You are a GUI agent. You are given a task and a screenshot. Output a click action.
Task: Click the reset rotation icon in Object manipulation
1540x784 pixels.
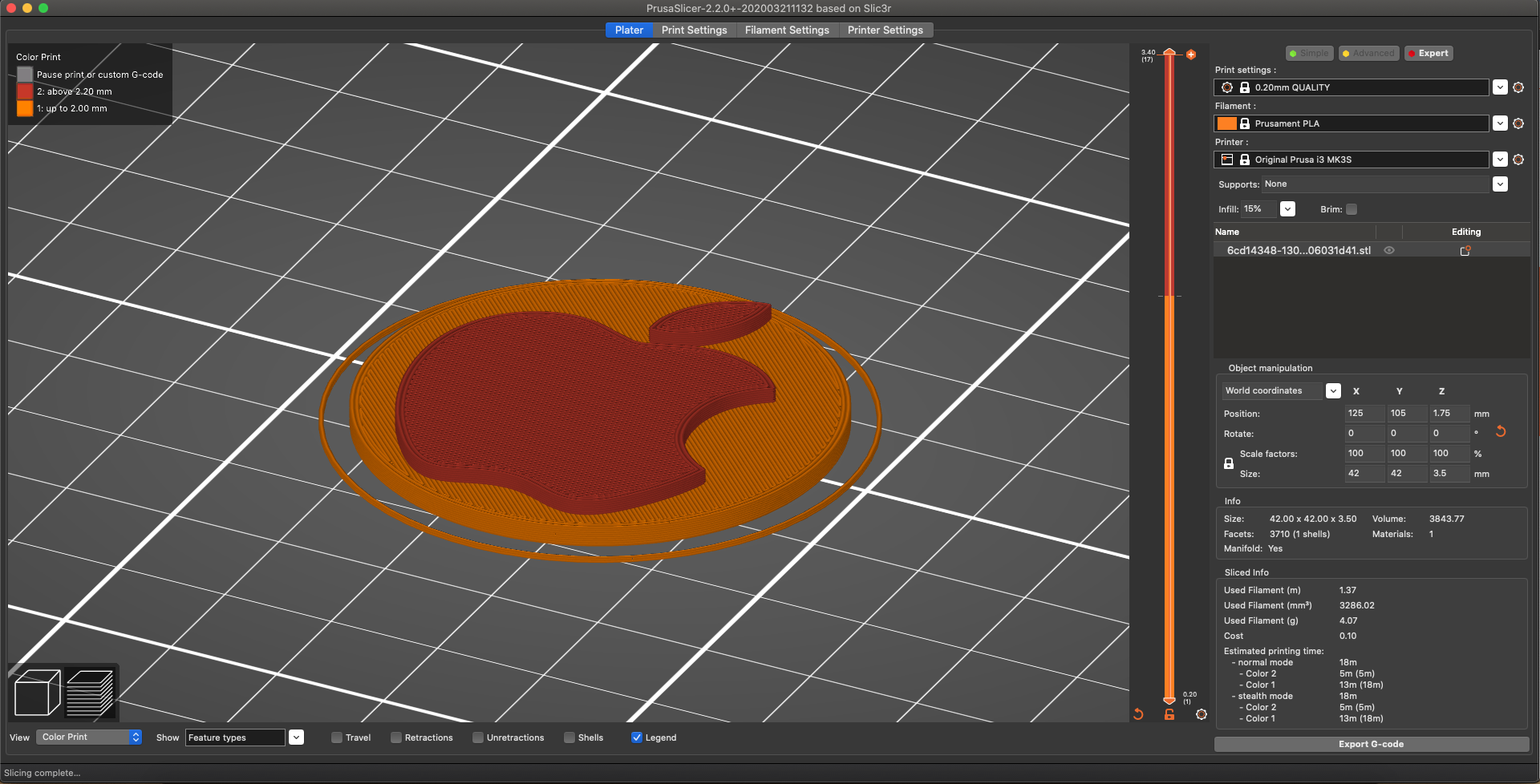click(x=1501, y=431)
